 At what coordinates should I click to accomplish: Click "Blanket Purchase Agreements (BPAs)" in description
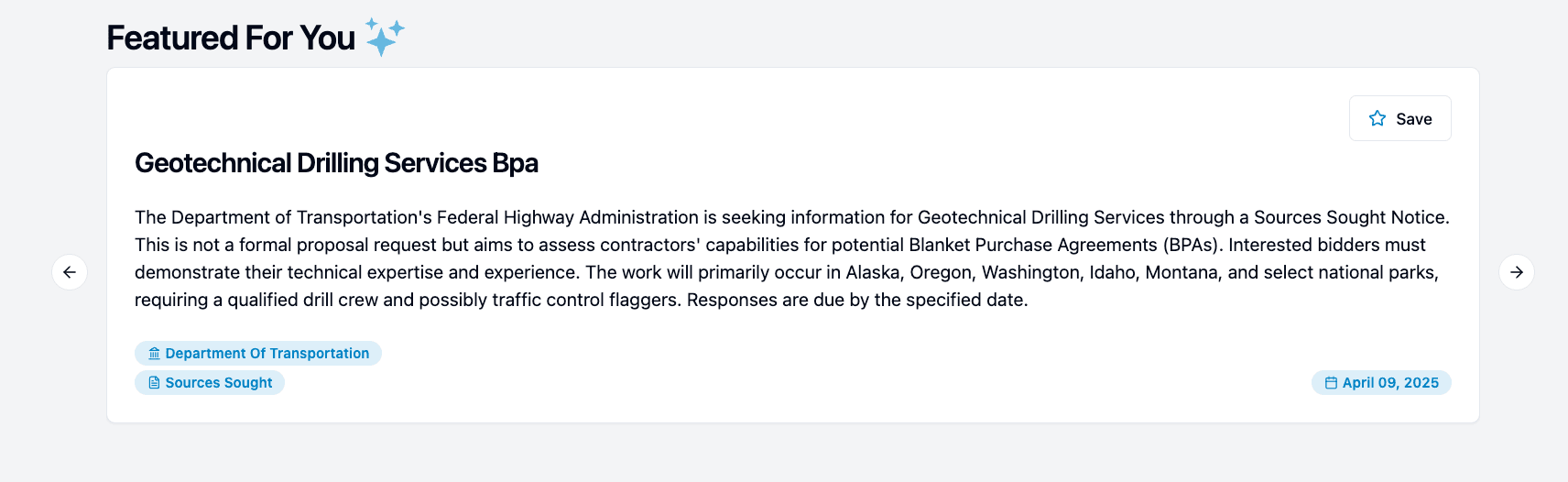[x=1065, y=245]
